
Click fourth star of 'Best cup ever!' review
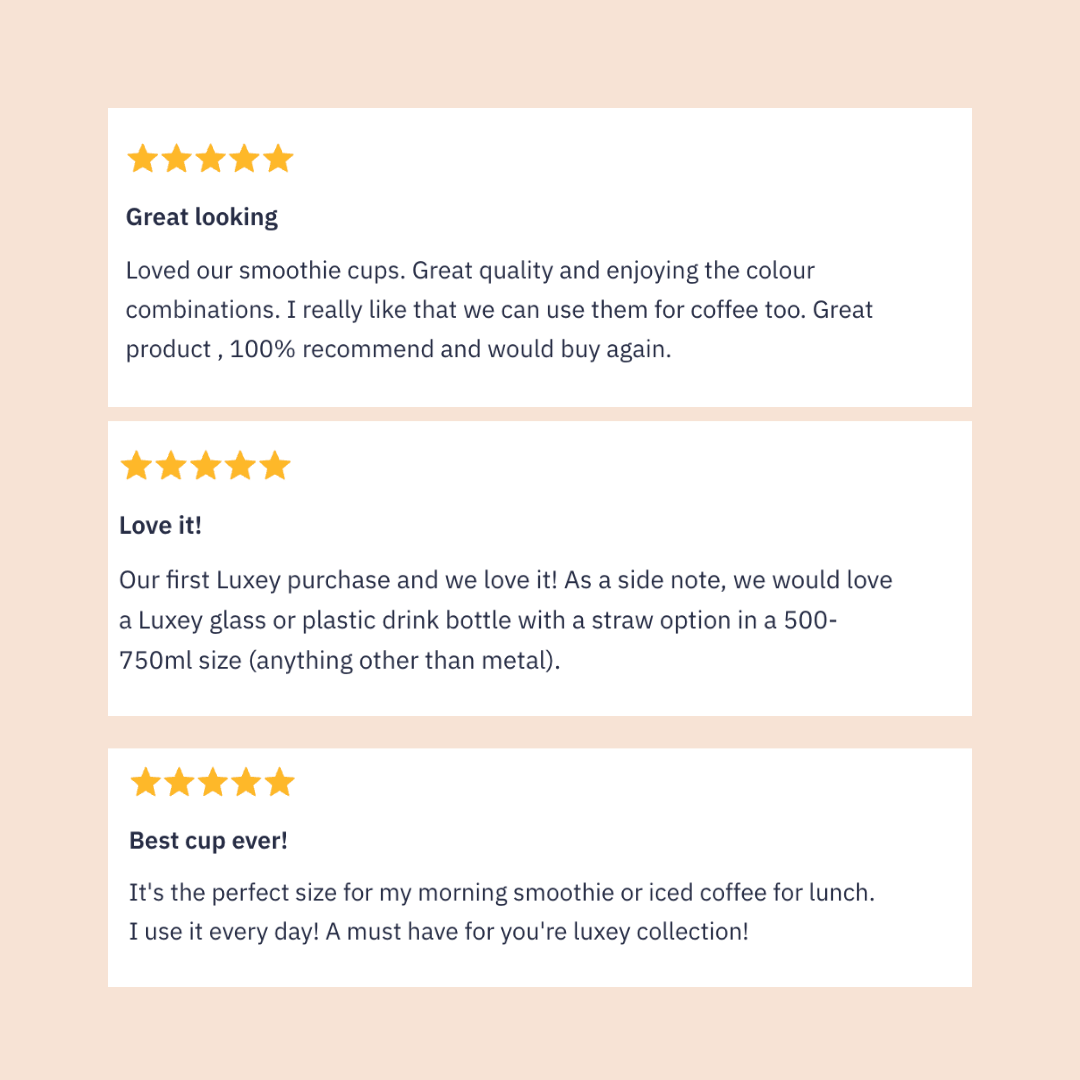246,782
